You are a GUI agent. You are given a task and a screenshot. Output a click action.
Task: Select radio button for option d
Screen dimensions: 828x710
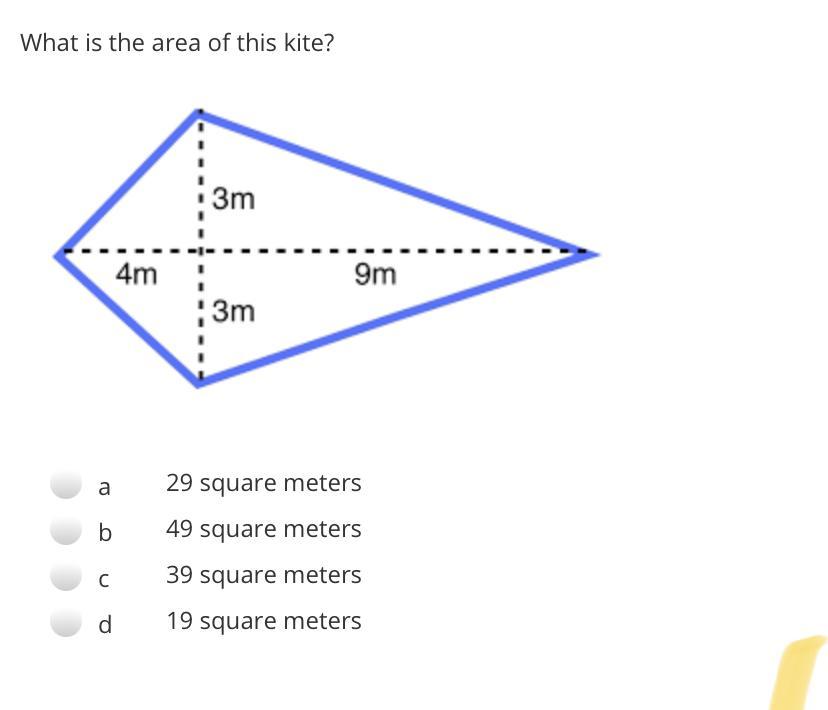coord(66,623)
